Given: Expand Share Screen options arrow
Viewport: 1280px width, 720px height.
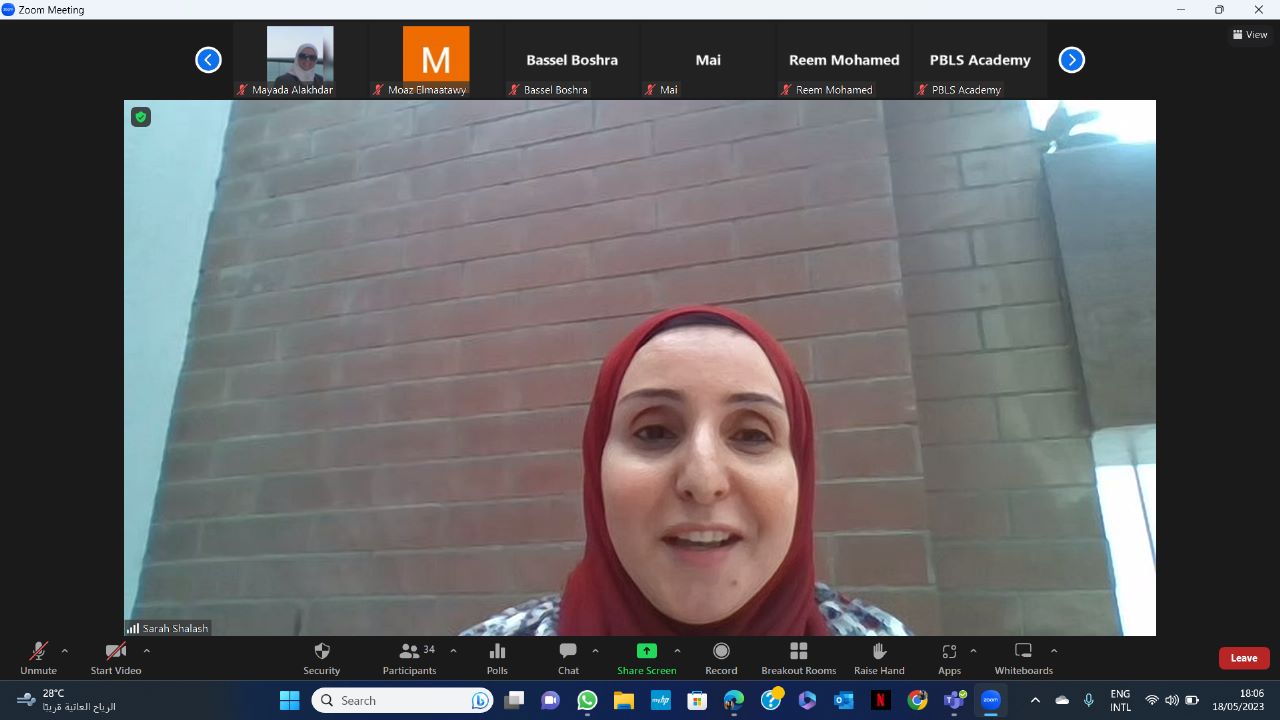Looking at the screenshot, I should (x=677, y=651).
